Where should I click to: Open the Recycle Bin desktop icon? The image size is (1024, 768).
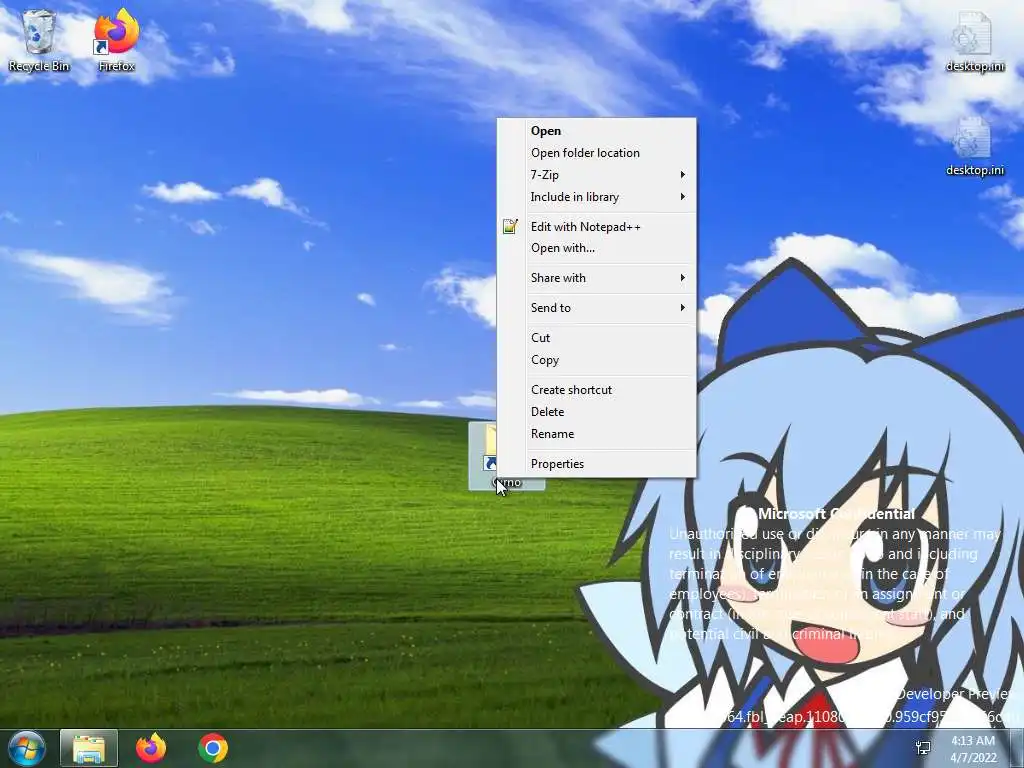[x=39, y=40]
